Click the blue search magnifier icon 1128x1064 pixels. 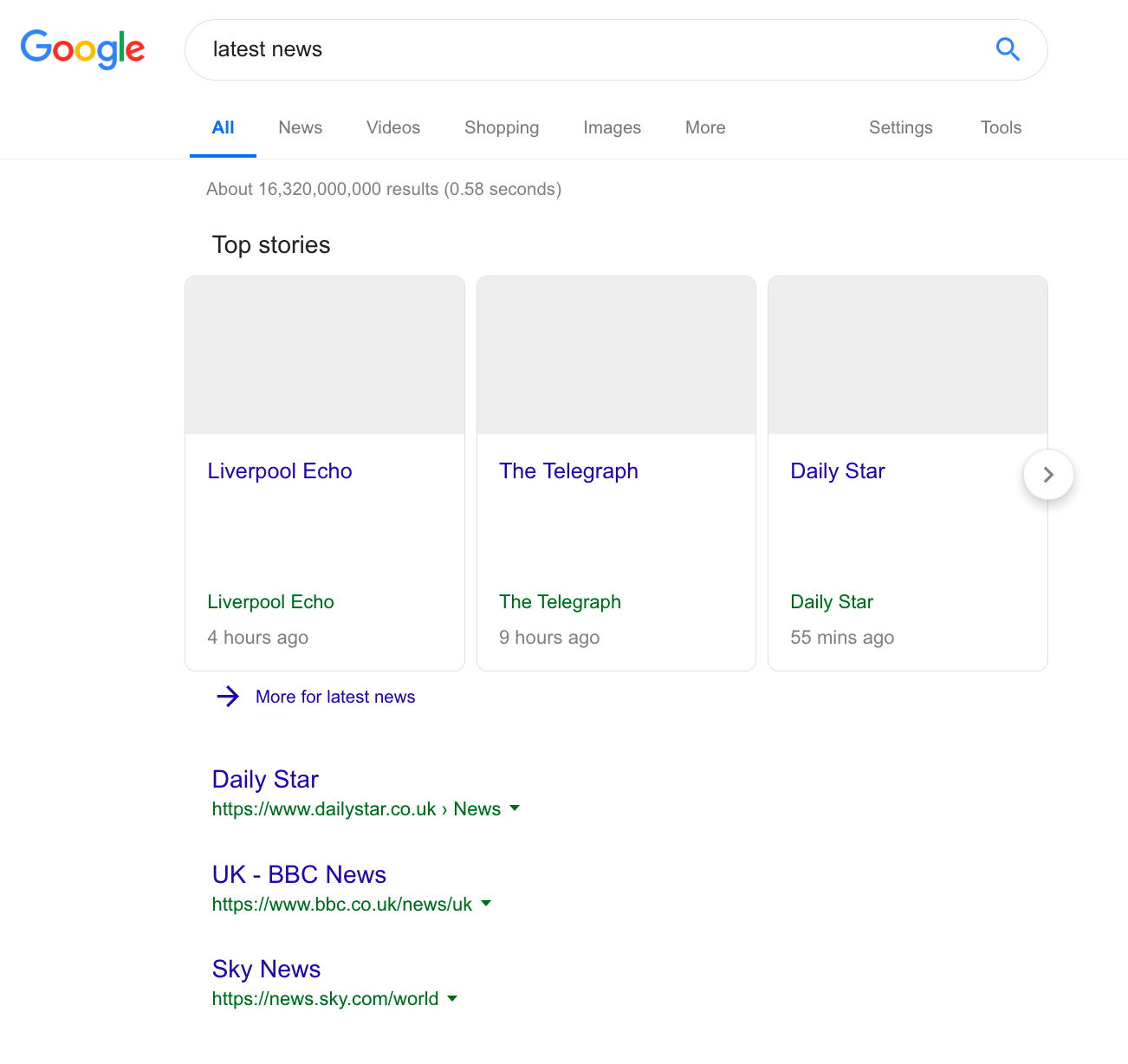click(1008, 49)
